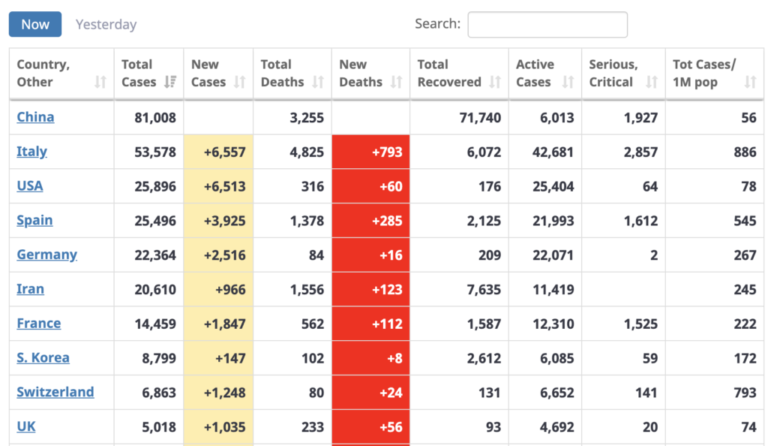Select France new cases +1,847 cell
Viewport: 768px width, 446px height.
pos(218,323)
